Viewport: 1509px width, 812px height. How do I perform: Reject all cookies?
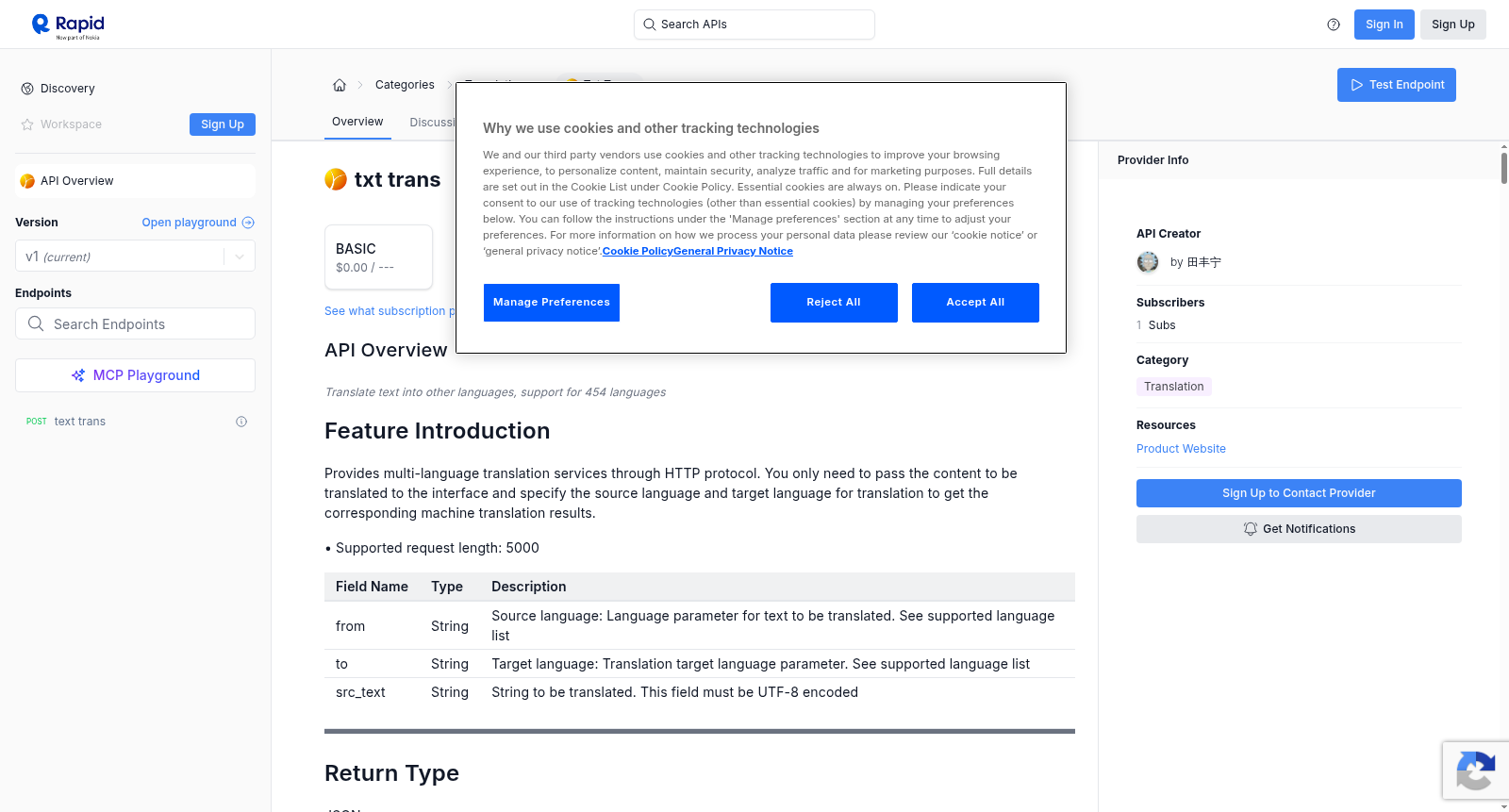click(x=834, y=303)
